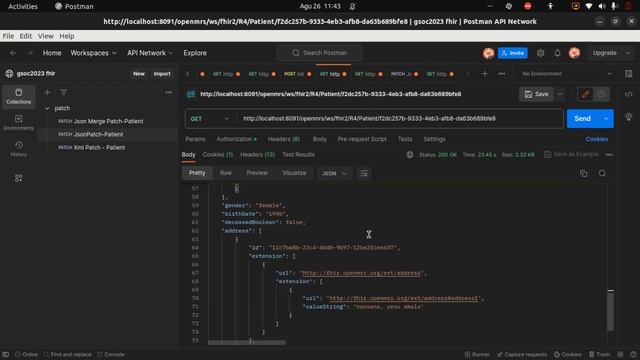Switch to the Headers (8) request tab
This screenshot has width=640, height=360.
[x=284, y=139]
